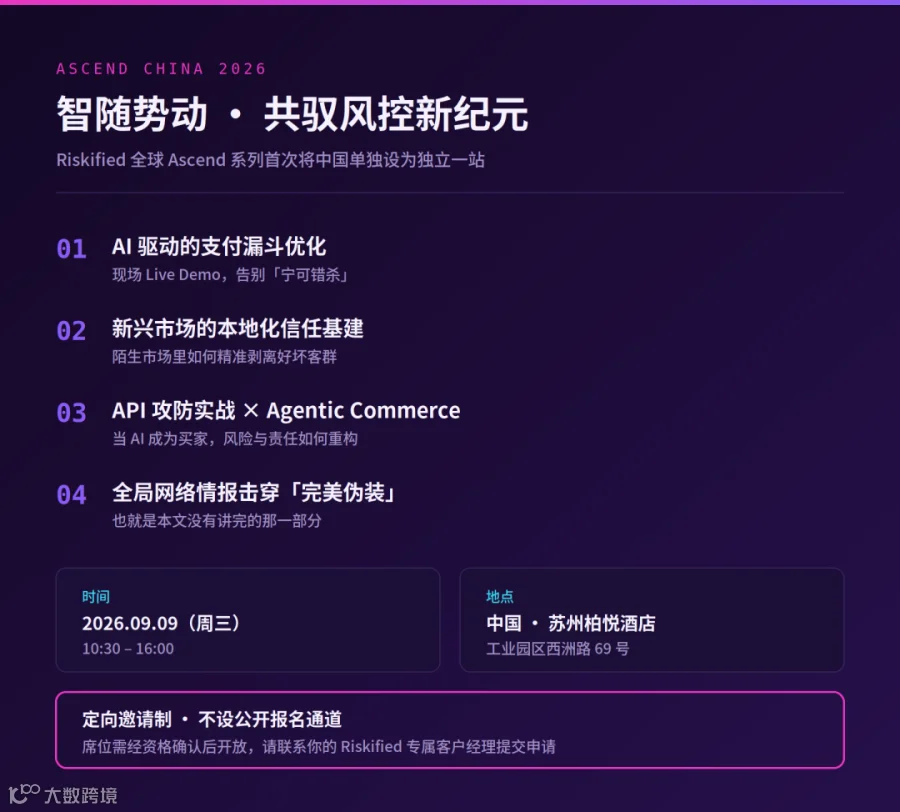Click the line 当 AI 成为买家 description
The height and width of the screenshot is (812, 900).
pyautogui.click(x=235, y=439)
